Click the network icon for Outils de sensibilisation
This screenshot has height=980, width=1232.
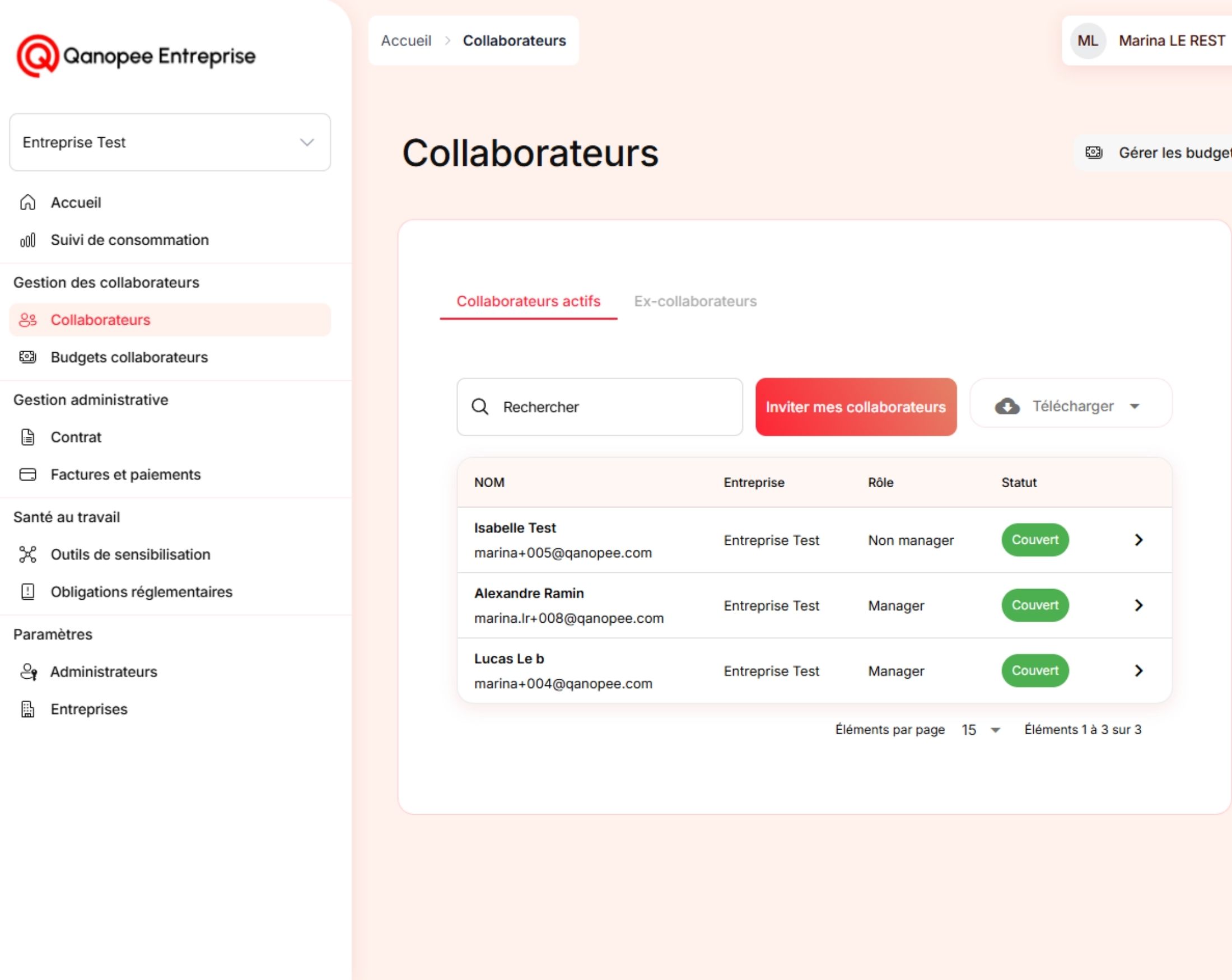[27, 554]
